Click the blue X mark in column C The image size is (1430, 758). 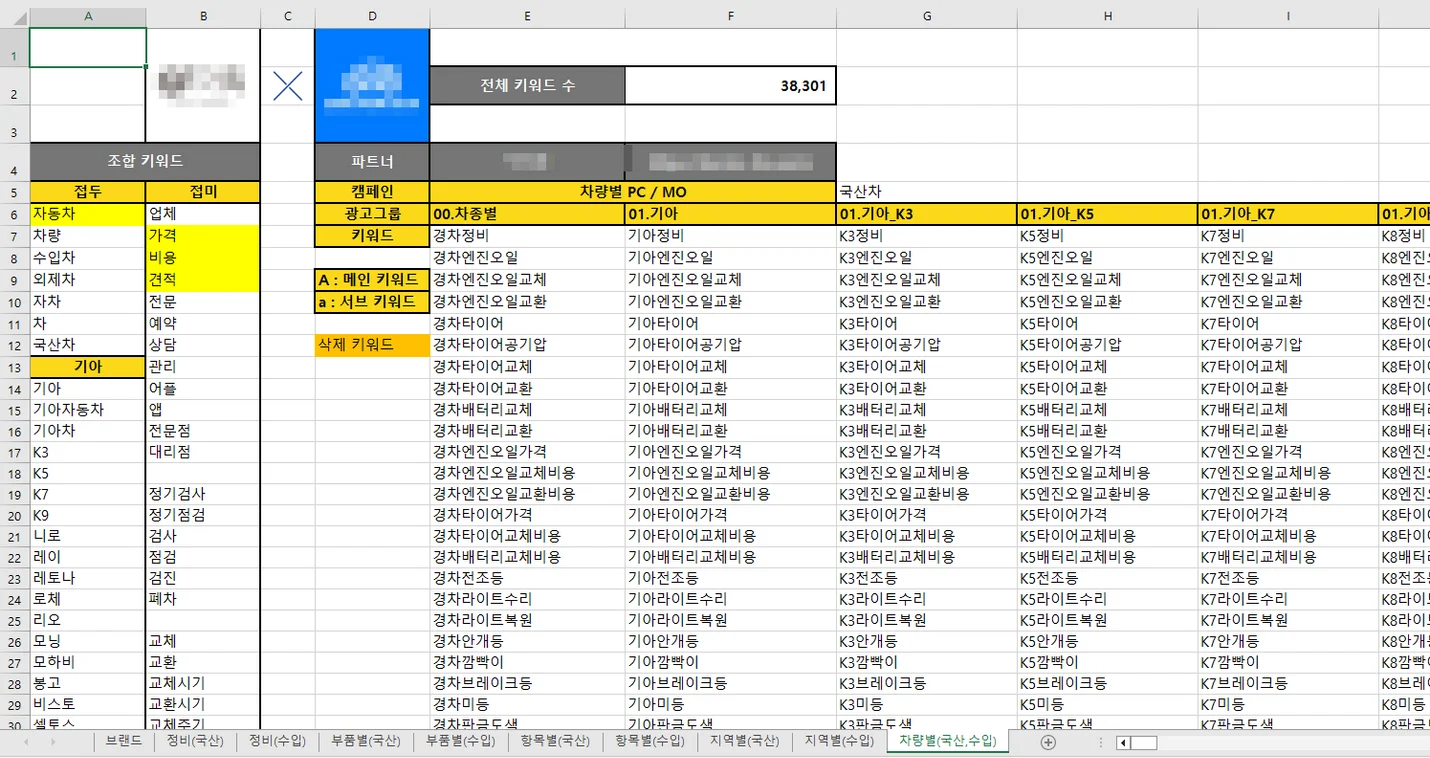288,86
